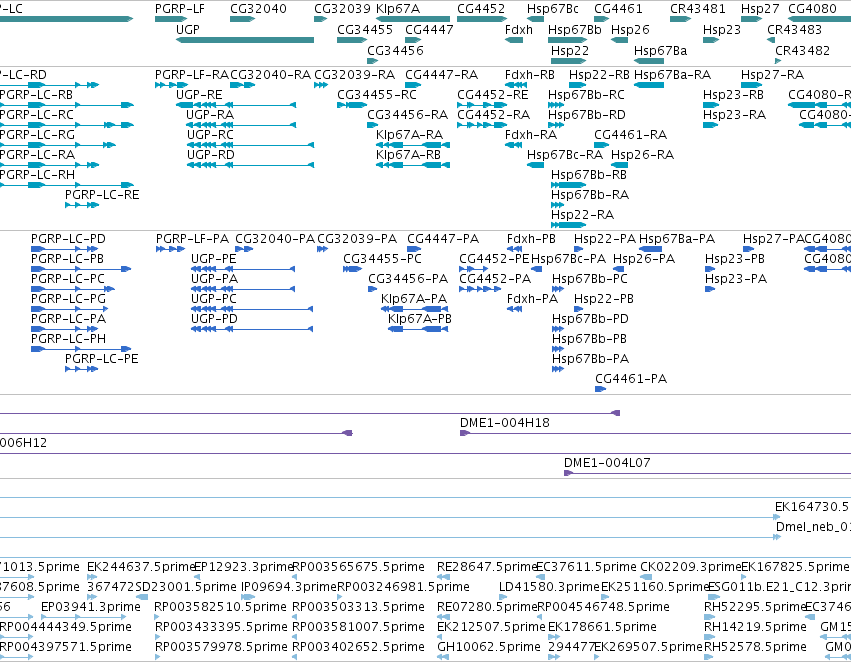
Task: Click the DME1-004L07 clone label
Action: tap(607, 463)
